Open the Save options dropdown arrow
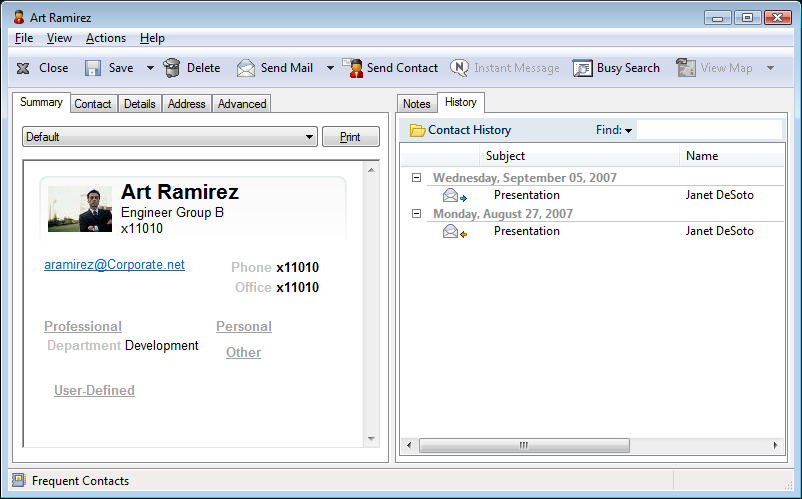The width and height of the screenshot is (802, 499). pos(150,68)
